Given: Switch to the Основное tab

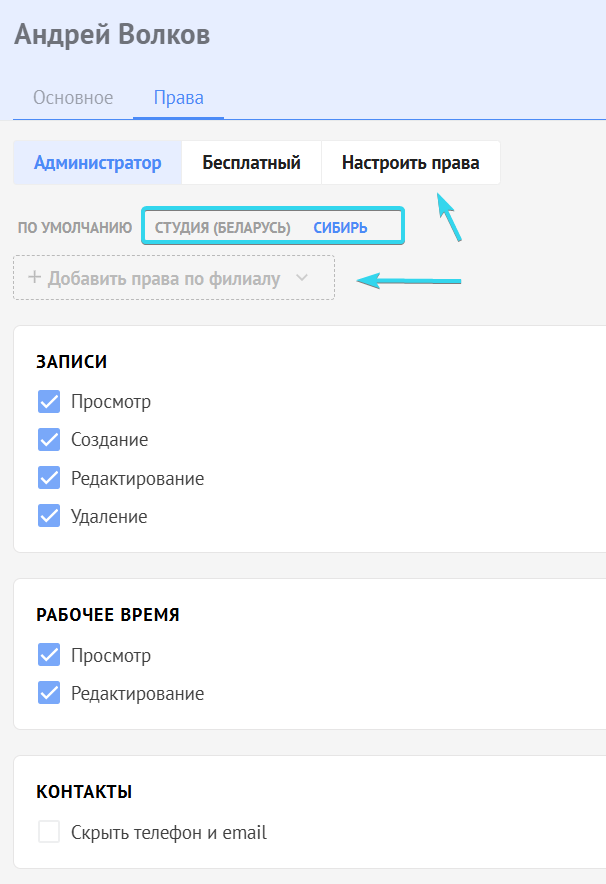Looking at the screenshot, I should coord(73,98).
